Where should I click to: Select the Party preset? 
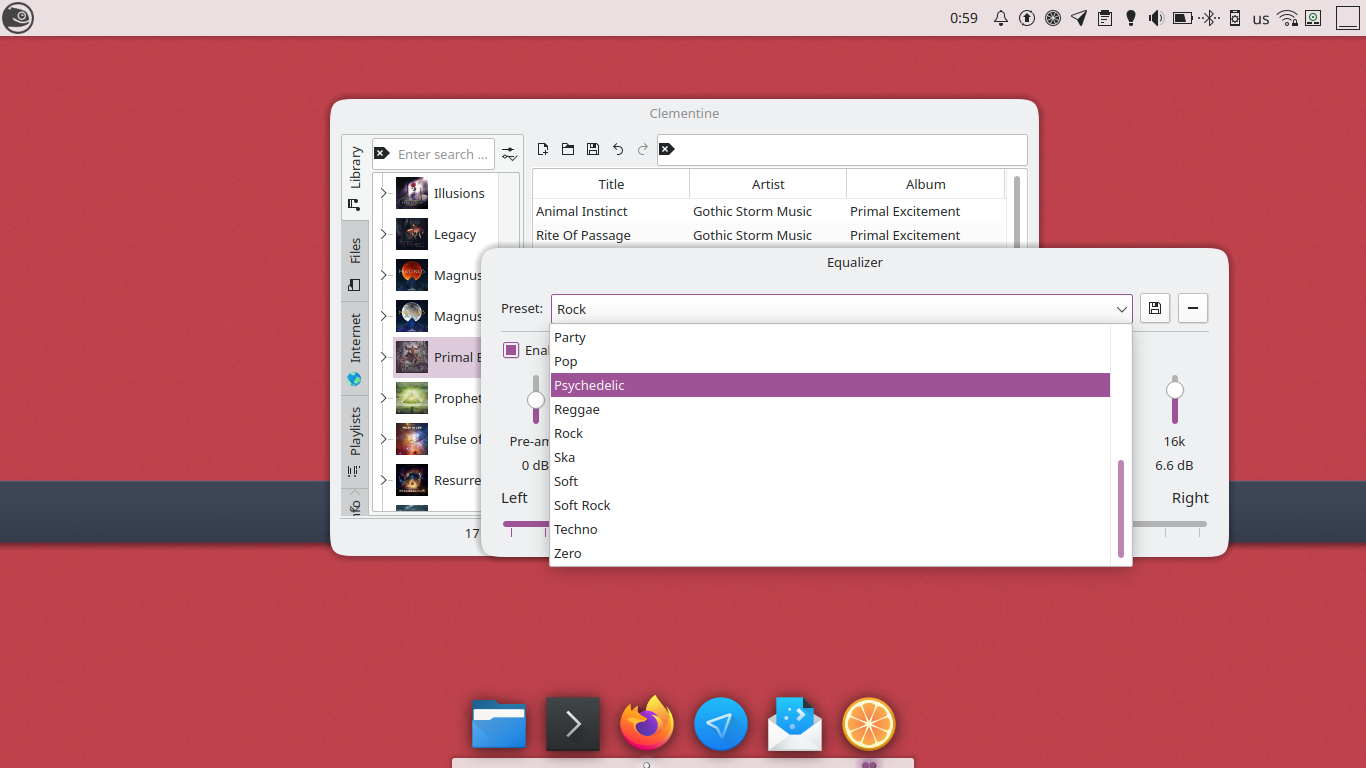[x=830, y=337]
